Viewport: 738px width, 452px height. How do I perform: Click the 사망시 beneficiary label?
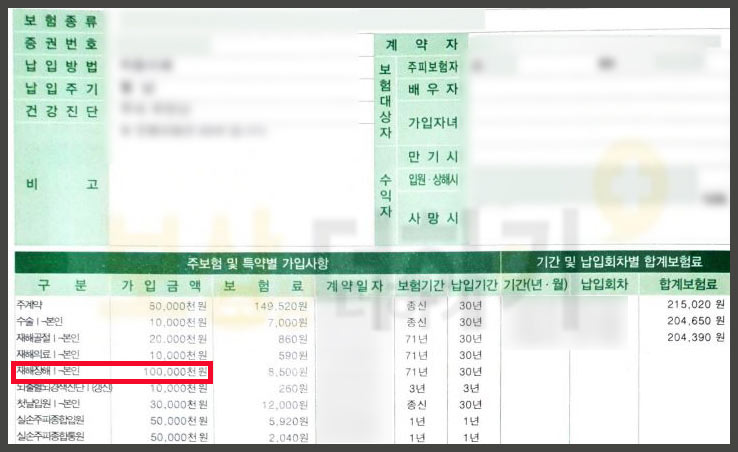click(432, 217)
